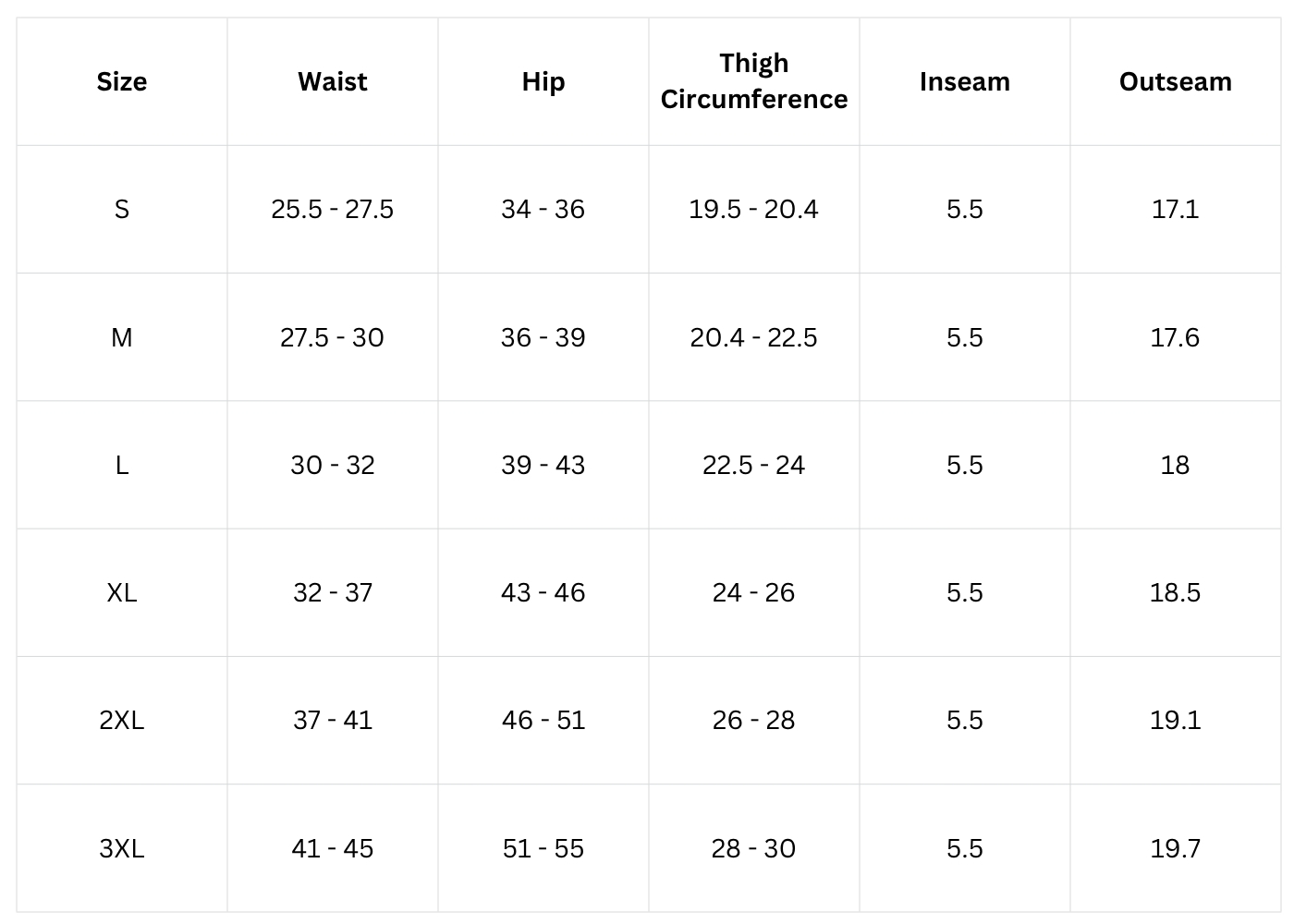This screenshot has height=924, width=1294.
Task: Click hip value 46 - 51
Action: point(543,720)
